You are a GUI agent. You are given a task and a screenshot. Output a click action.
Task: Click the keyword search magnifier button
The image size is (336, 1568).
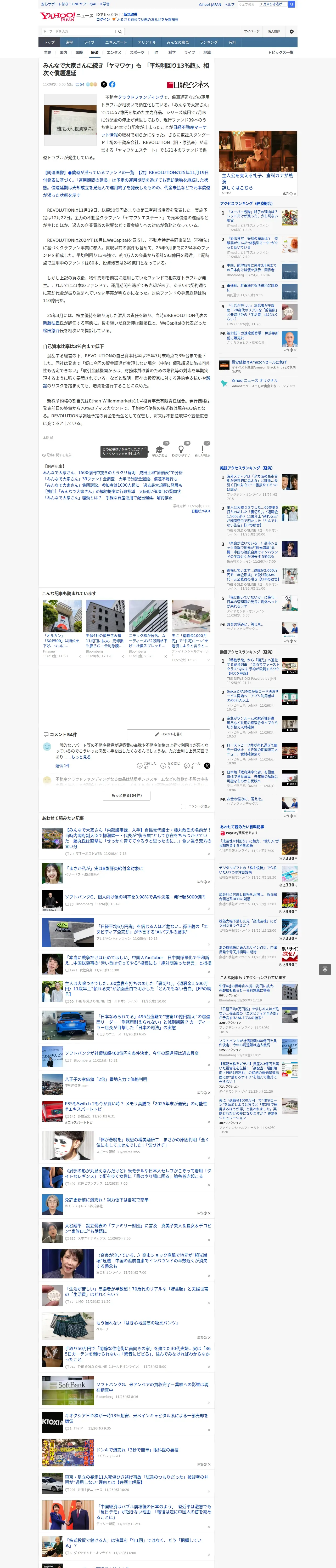click(x=120, y=32)
